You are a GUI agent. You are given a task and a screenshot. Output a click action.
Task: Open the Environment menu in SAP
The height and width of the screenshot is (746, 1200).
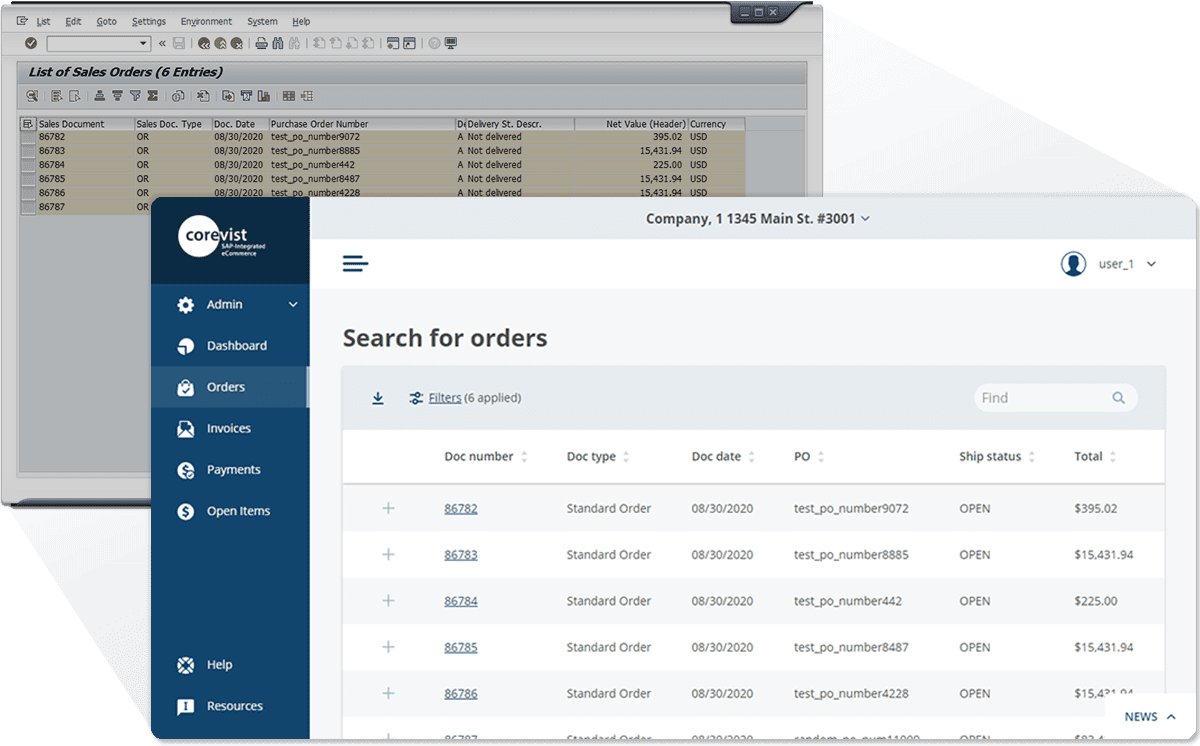coord(206,21)
